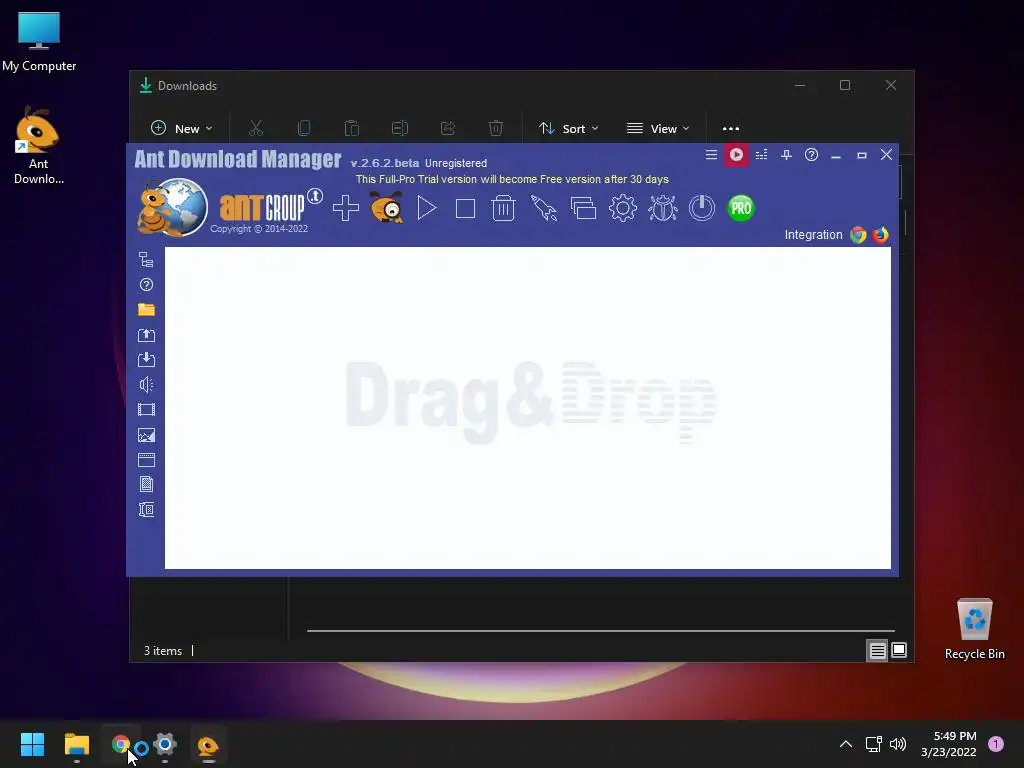Pin the Ant Download Manager window on top
This screenshot has height=768, width=1024.
tap(786, 155)
